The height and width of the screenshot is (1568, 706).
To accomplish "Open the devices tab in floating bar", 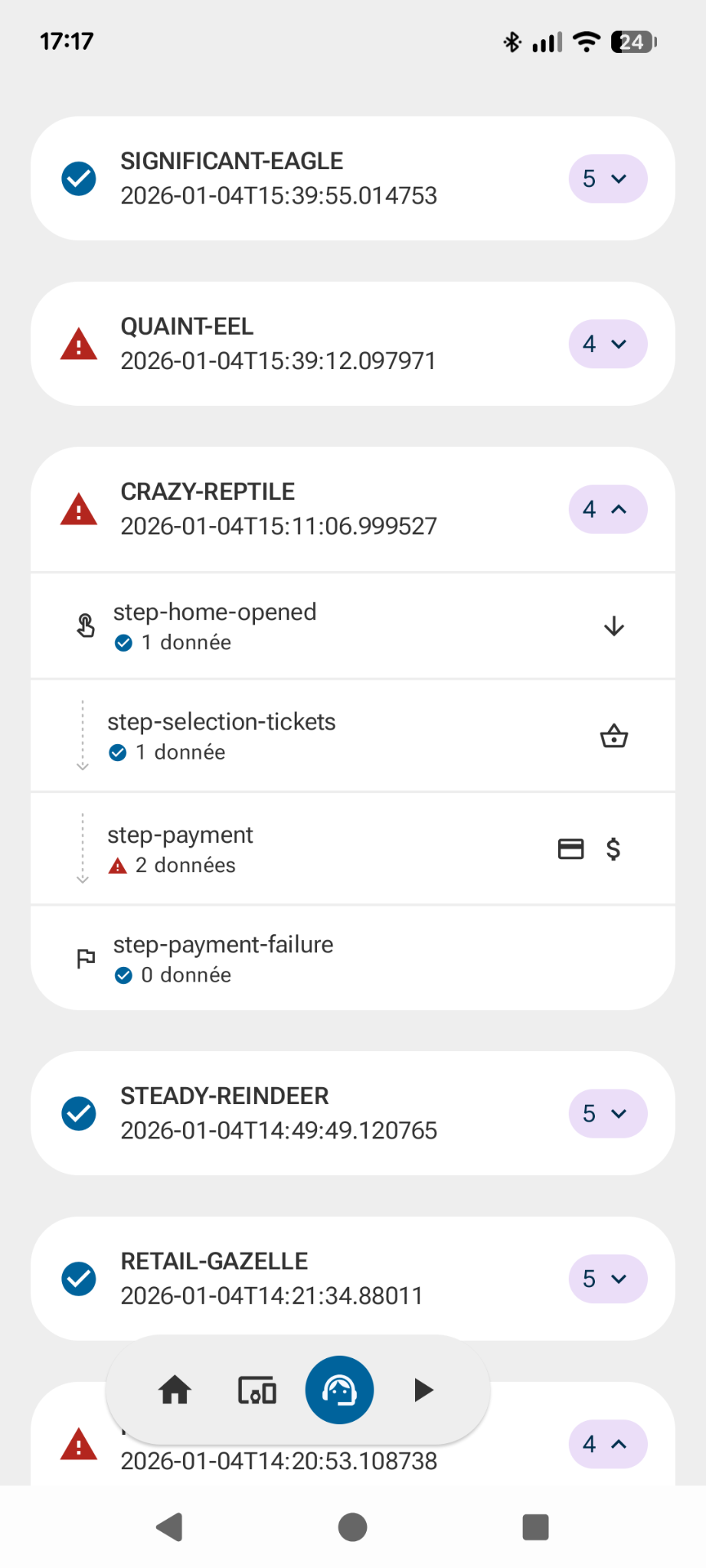I will tap(257, 1390).
